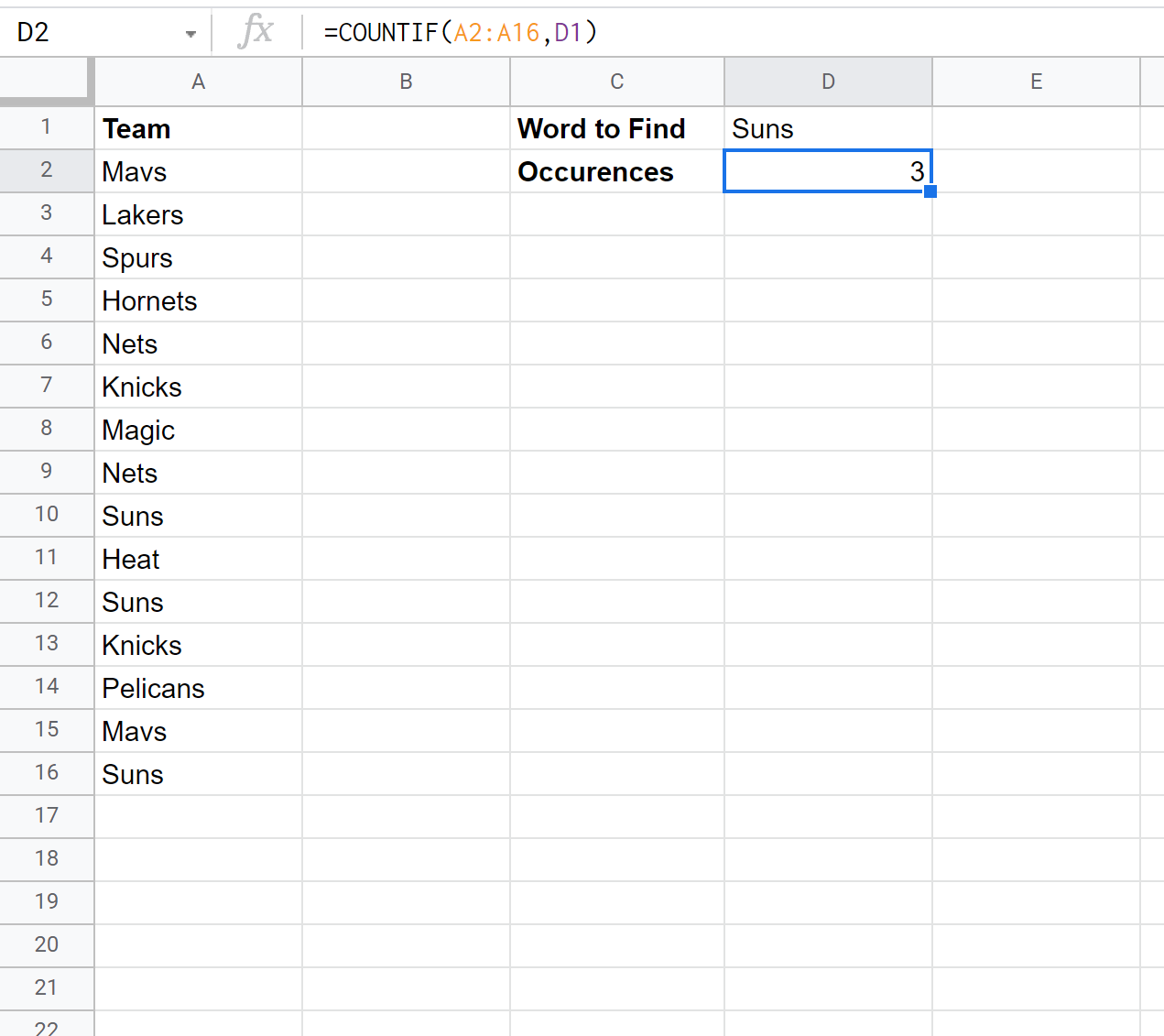The height and width of the screenshot is (1036, 1164).
Task: Click inside the formula bar
Action: pos(641,30)
